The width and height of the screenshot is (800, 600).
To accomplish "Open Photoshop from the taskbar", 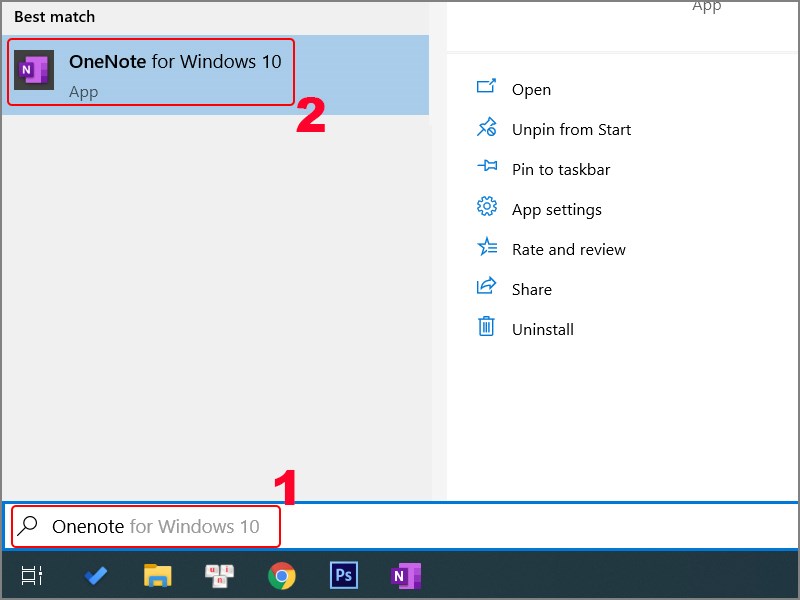I will pyautogui.click(x=343, y=576).
